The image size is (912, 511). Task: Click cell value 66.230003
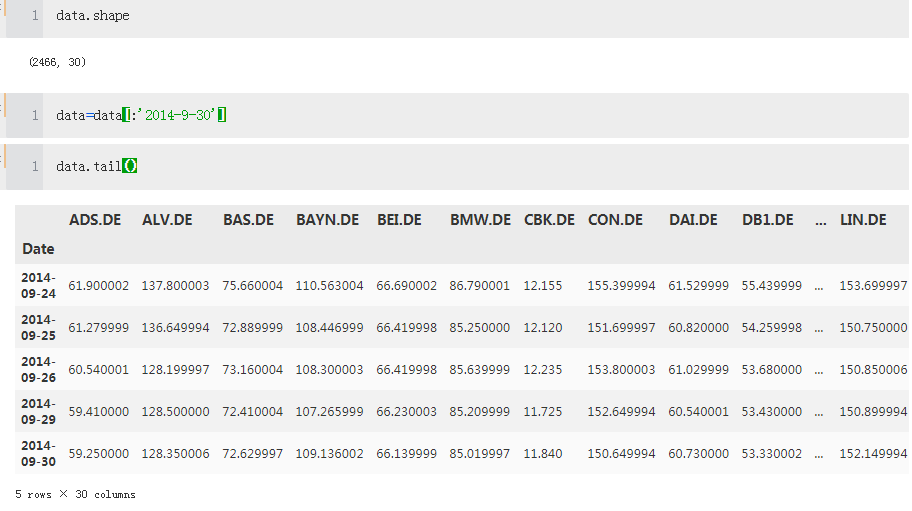(406, 411)
